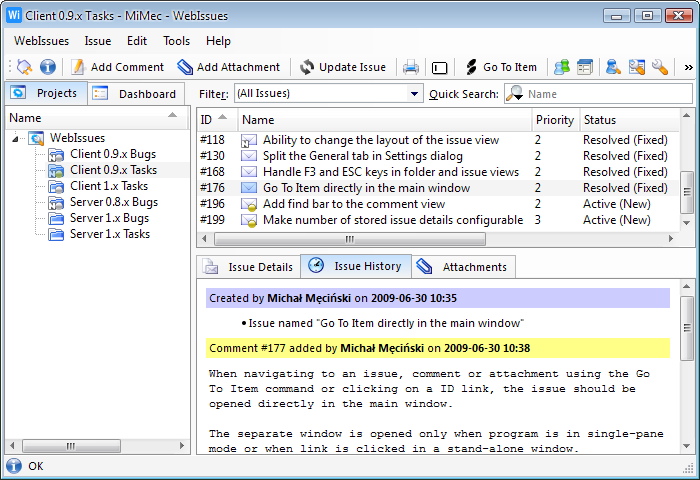Click the project tree horizontal scrollbar thumb
The height and width of the screenshot is (480, 700).
coord(71,446)
